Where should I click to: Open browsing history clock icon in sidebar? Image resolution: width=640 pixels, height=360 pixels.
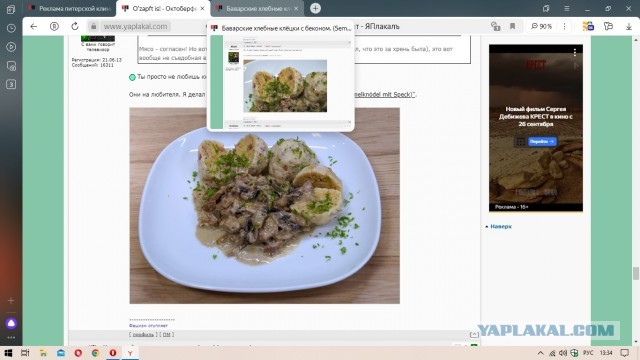pyautogui.click(x=11, y=28)
